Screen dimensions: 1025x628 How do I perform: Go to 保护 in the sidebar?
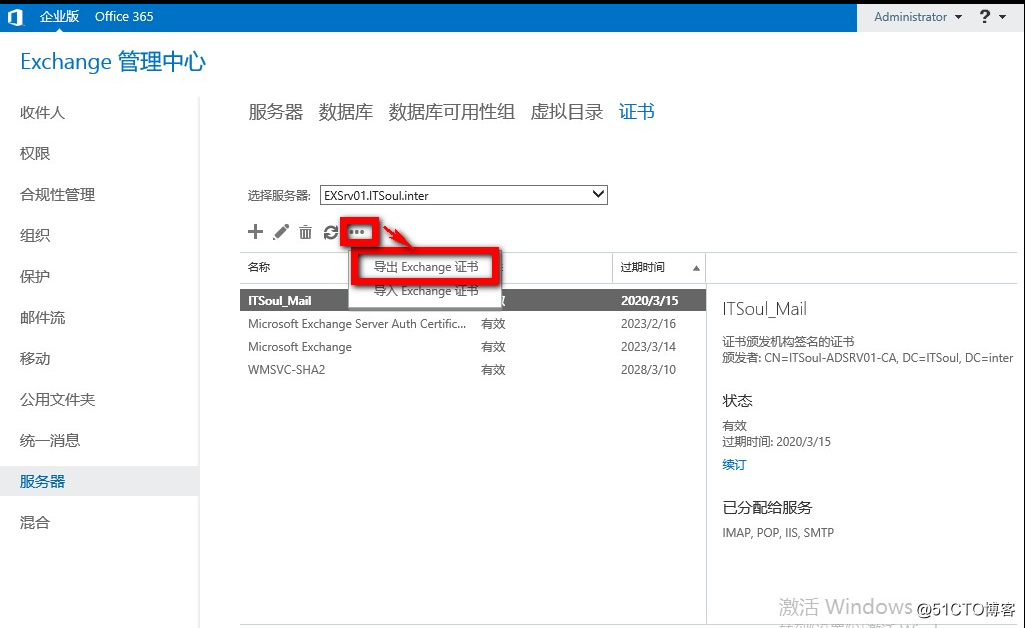point(35,276)
